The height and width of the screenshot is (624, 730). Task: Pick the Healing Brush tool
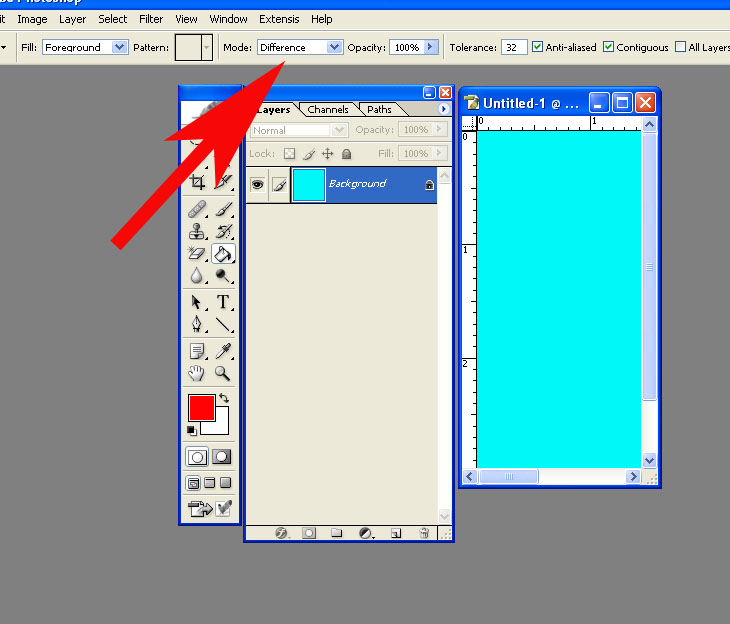tap(198, 209)
